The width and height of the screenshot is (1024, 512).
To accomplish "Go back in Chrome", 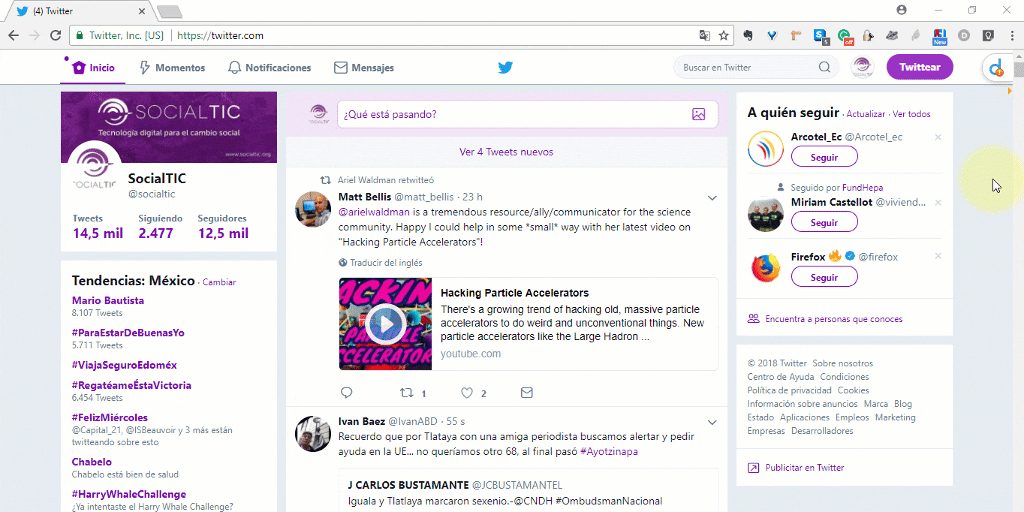I will click(14, 35).
